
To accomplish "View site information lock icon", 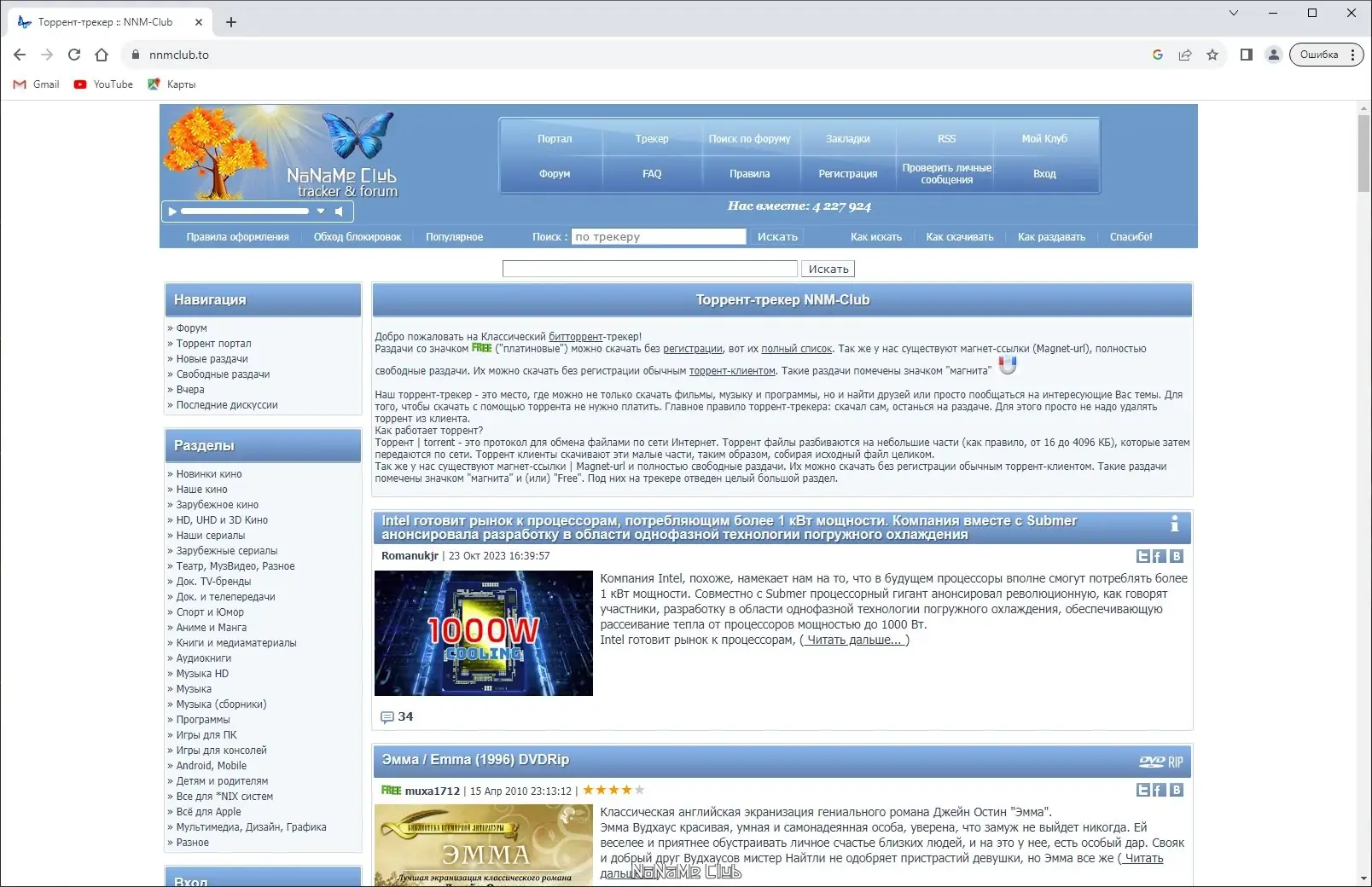I will tap(135, 55).
